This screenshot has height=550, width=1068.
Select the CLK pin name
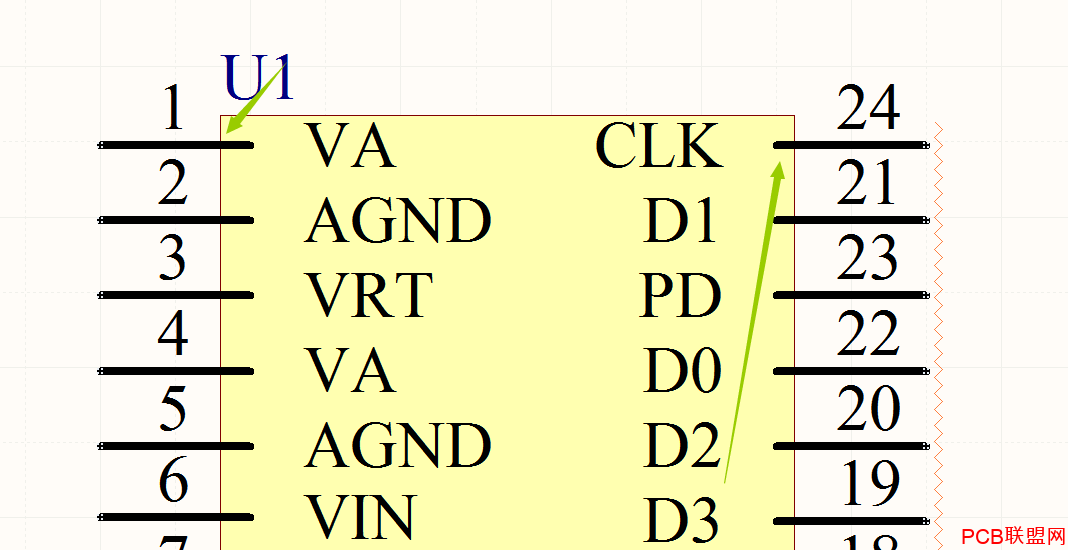[659, 146]
